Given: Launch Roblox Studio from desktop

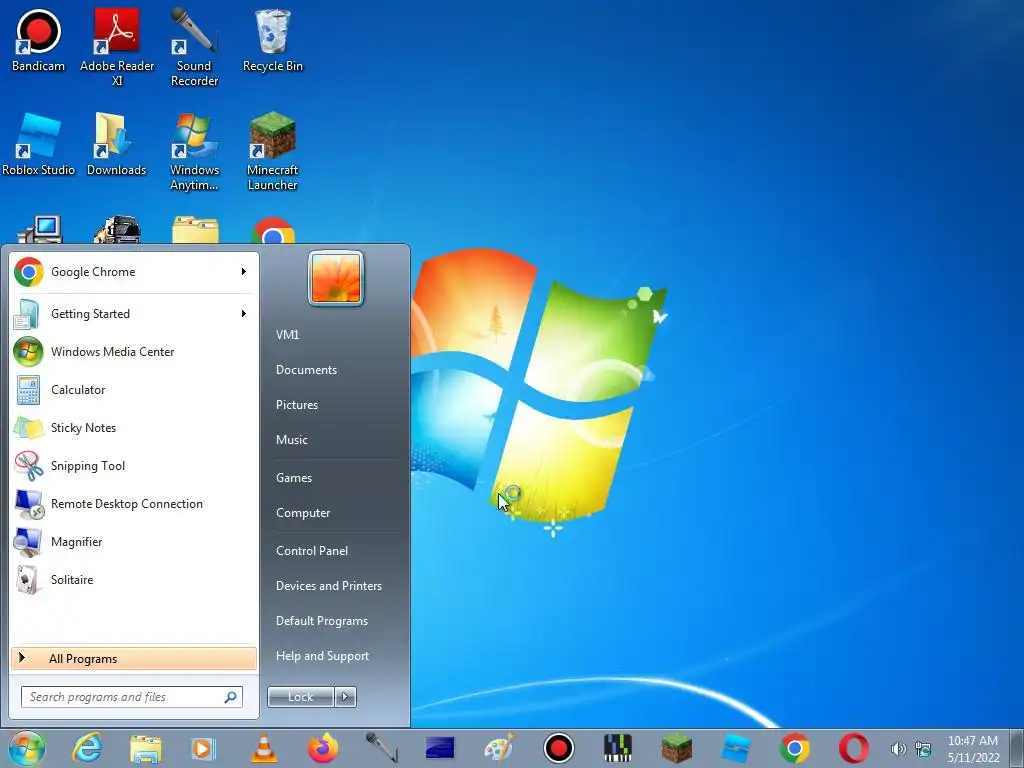Looking at the screenshot, I should tap(38, 144).
